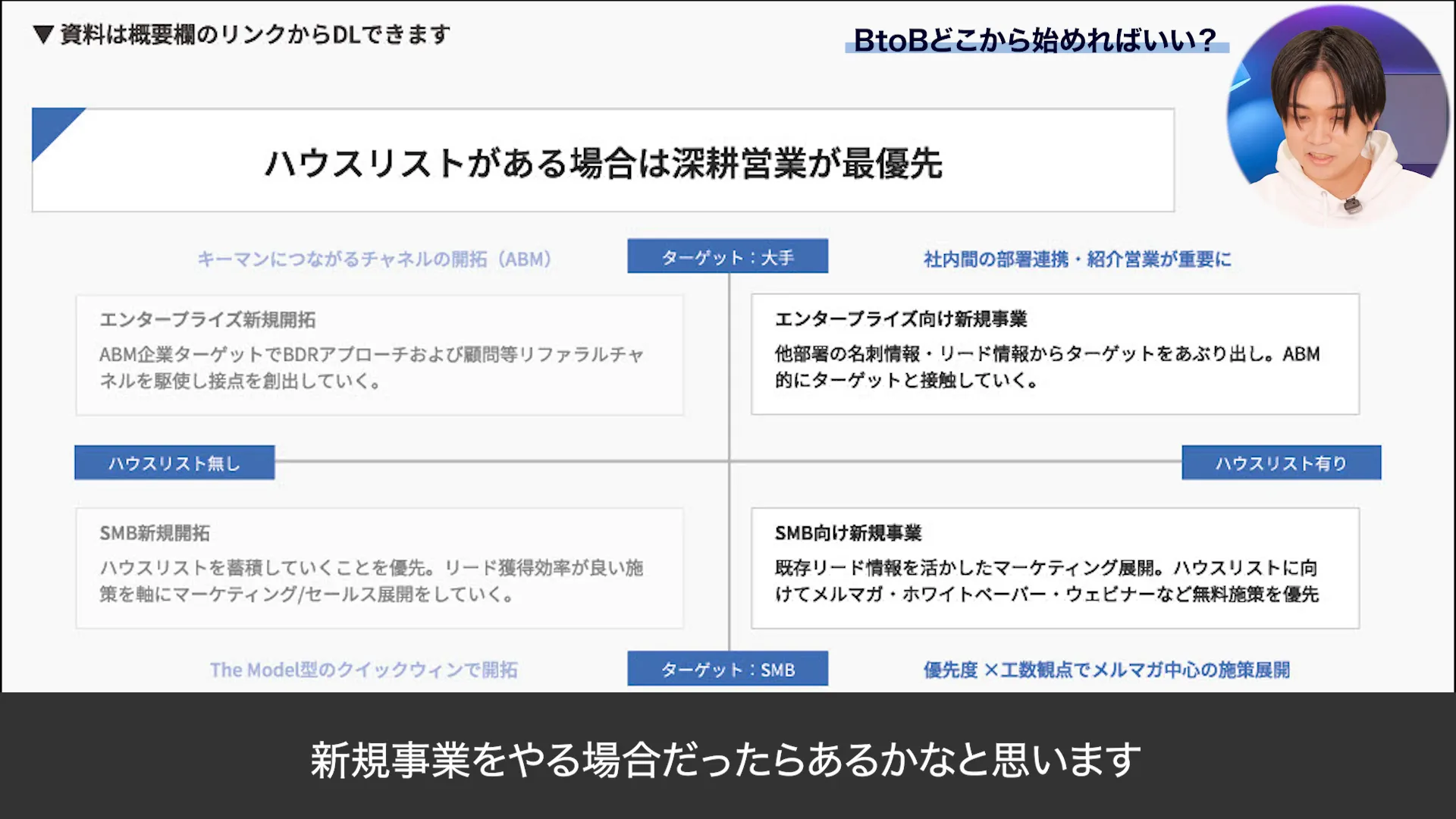The width and height of the screenshot is (1456, 819).
Task: Click the heading 'BtoBどこから始めればいい？'
Action: tap(1035, 39)
